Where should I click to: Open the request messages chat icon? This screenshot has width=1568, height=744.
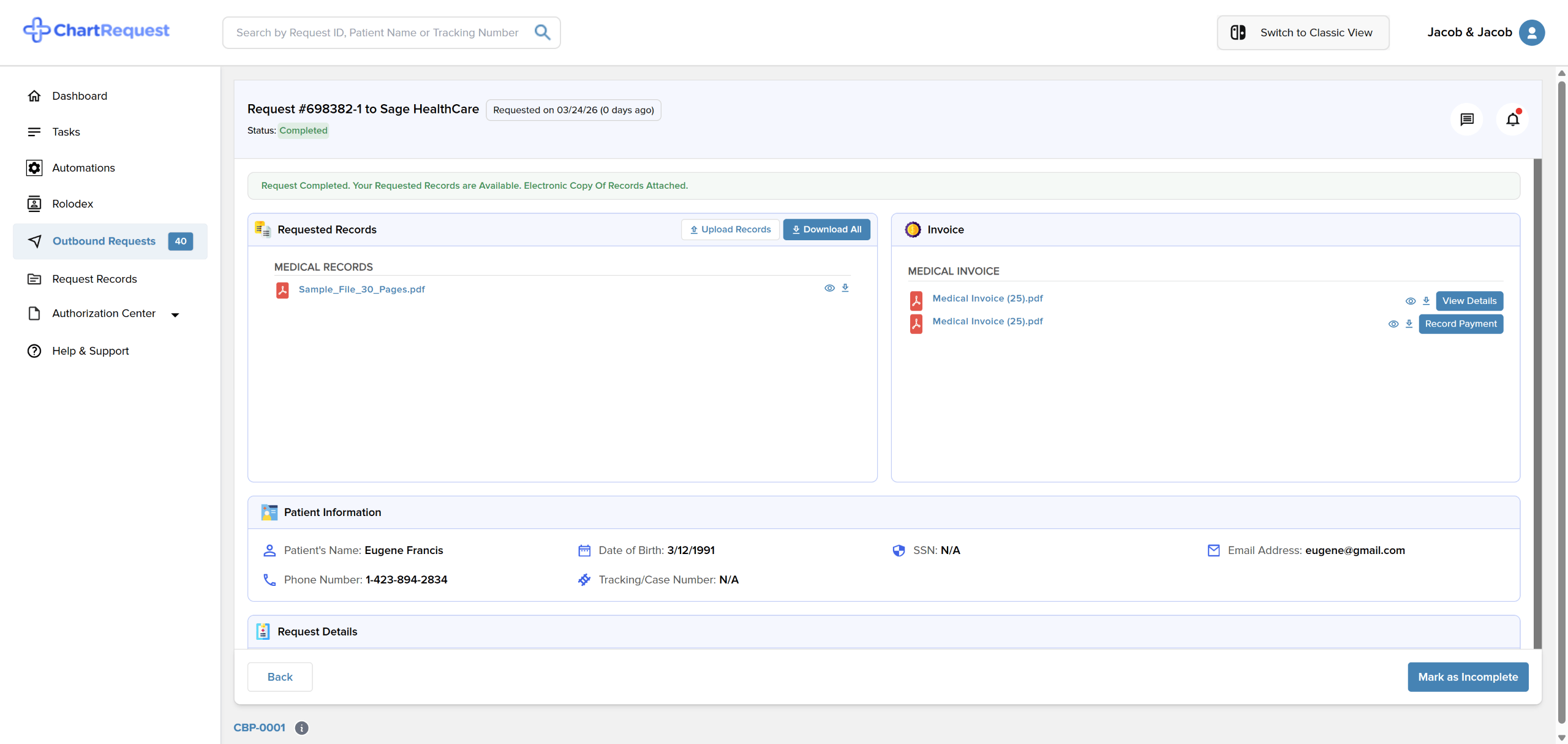click(1467, 120)
